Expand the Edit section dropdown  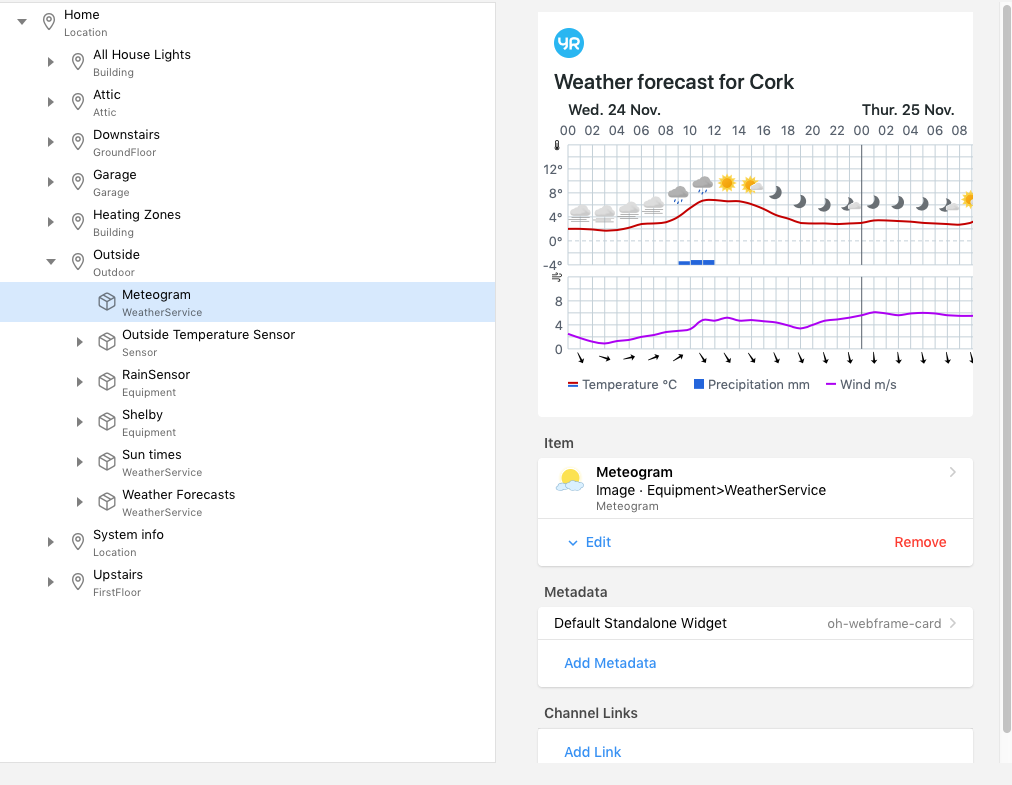[x=589, y=542]
